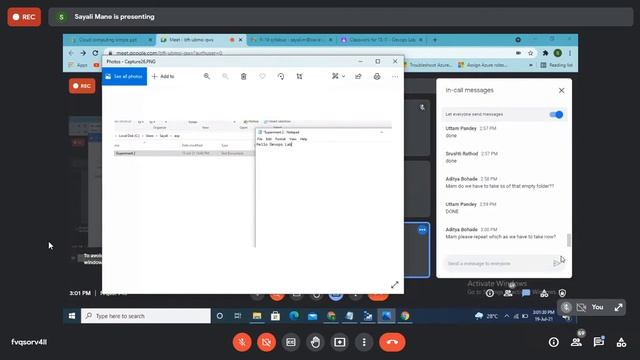Turn on the camera in Meet
Viewport: 640px width, 360px height.
click(267, 342)
